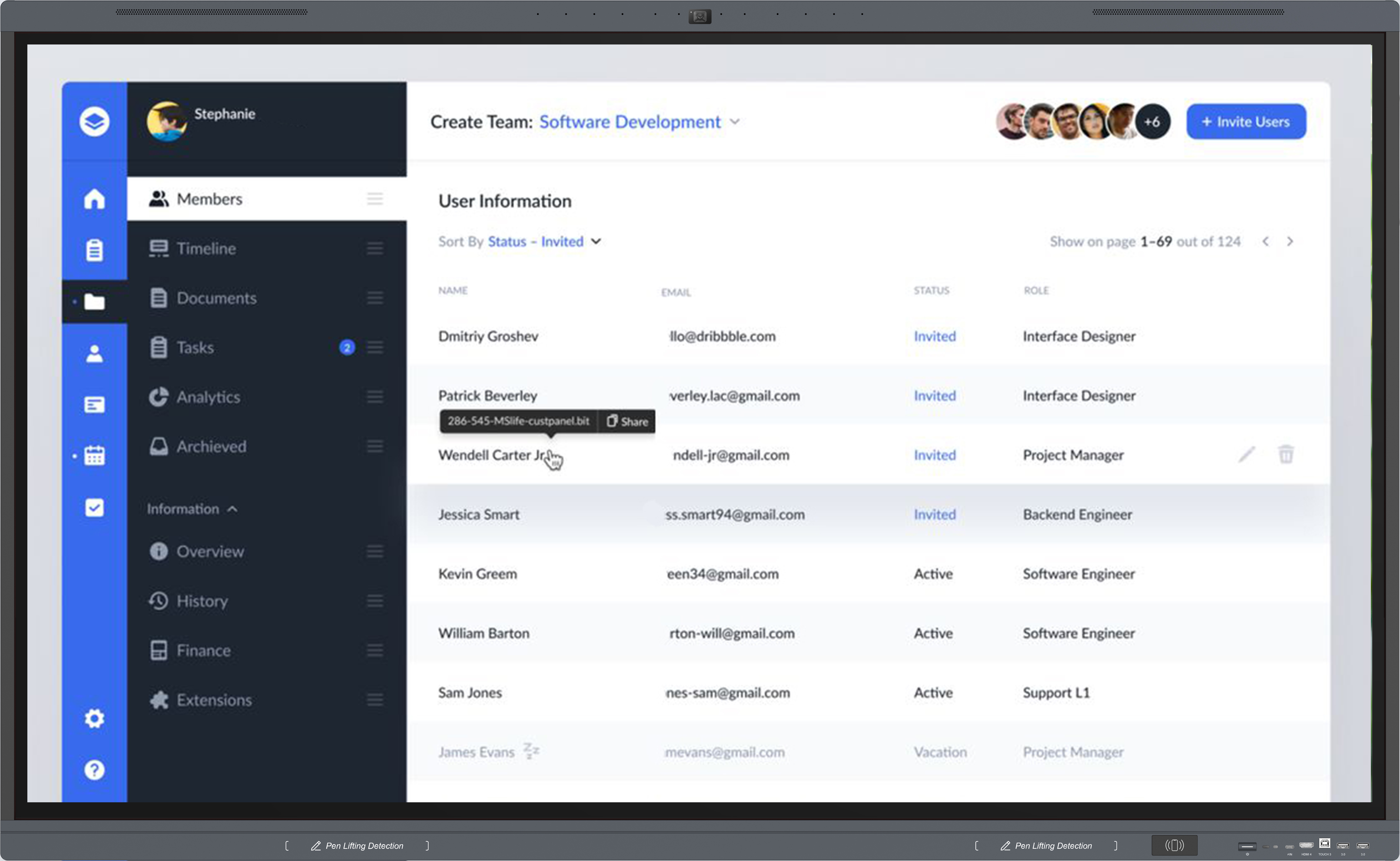Click the first team member avatar in header
This screenshot has height=861, width=1400.
pos(1012,121)
